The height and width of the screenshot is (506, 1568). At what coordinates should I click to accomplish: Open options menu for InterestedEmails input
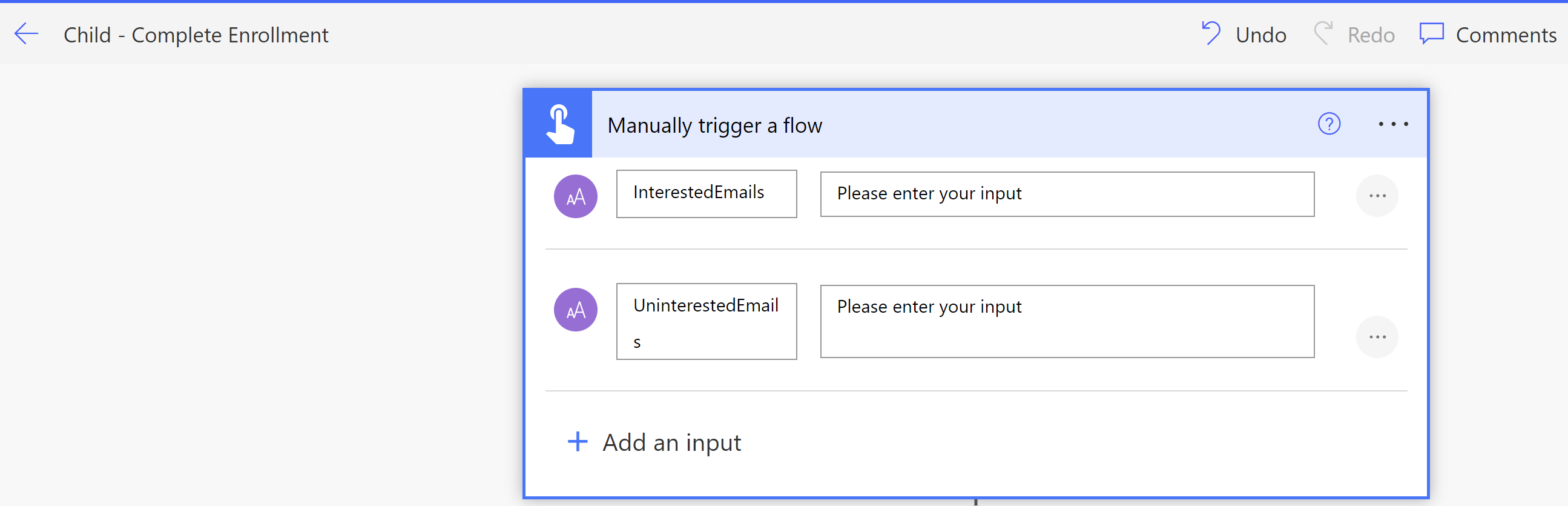pos(1377,196)
